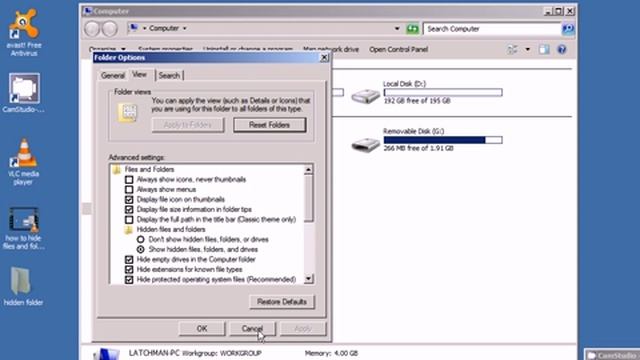Image resolution: width=640 pixels, height=360 pixels.
Task: Click the Search Computer input field
Action: (492, 29)
